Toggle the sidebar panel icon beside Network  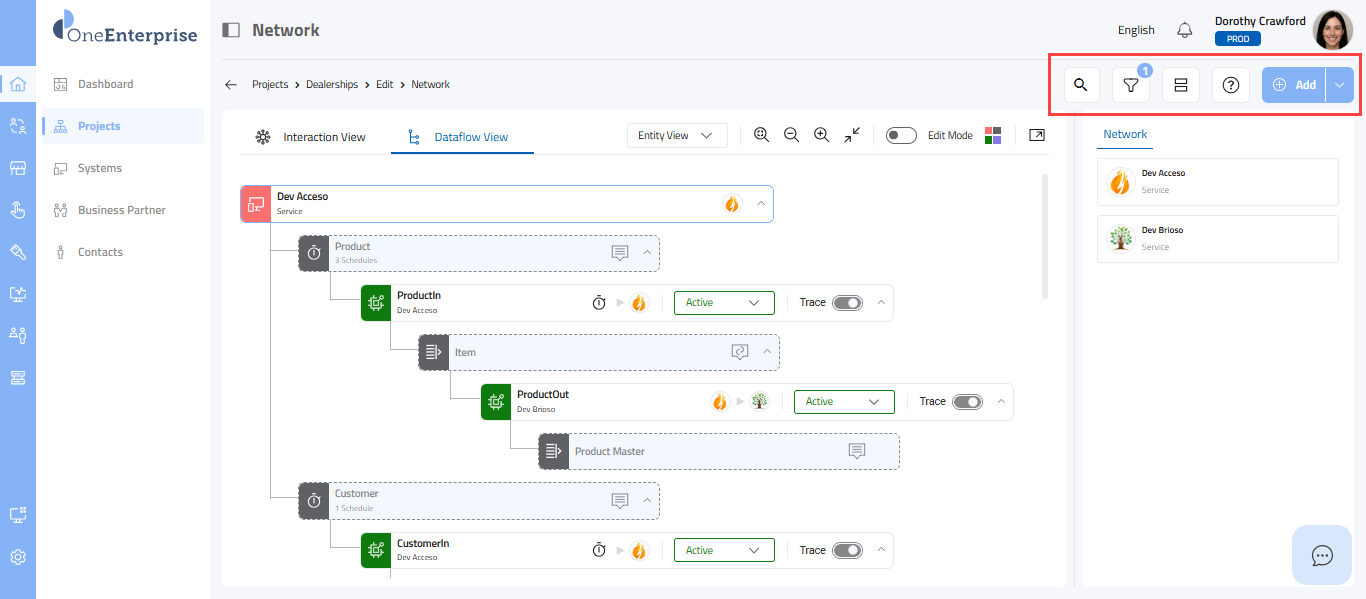[231, 30]
